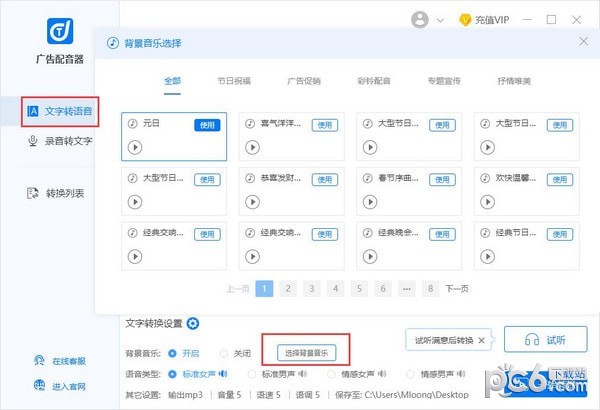Click the 选择背景音乐 button
The image size is (600, 410).
pyautogui.click(x=307, y=353)
